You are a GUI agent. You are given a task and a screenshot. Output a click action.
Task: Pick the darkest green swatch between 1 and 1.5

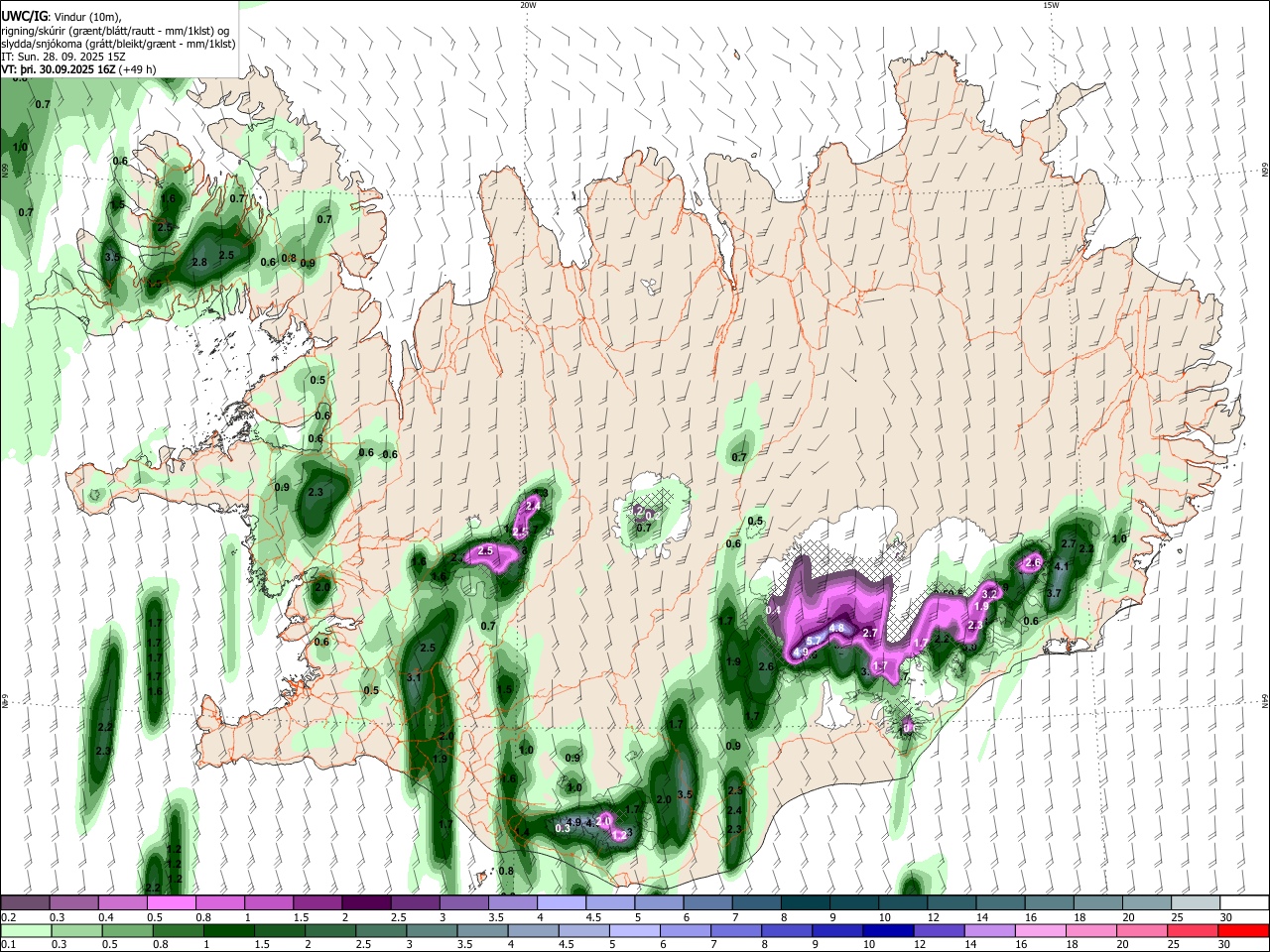[228, 930]
